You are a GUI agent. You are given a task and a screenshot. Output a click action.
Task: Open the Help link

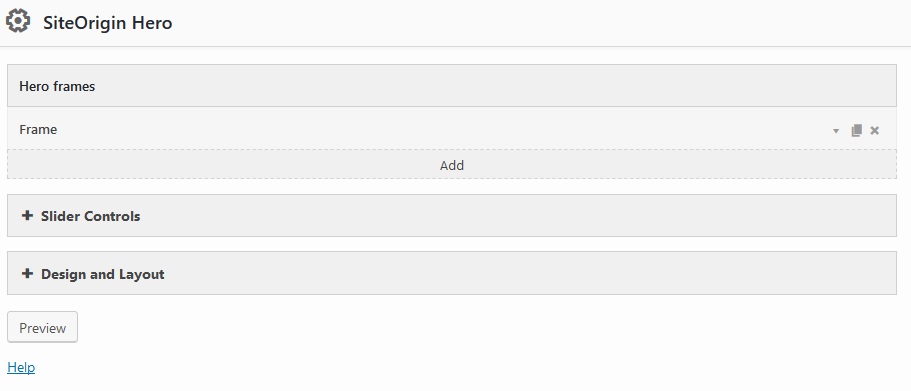tap(21, 367)
